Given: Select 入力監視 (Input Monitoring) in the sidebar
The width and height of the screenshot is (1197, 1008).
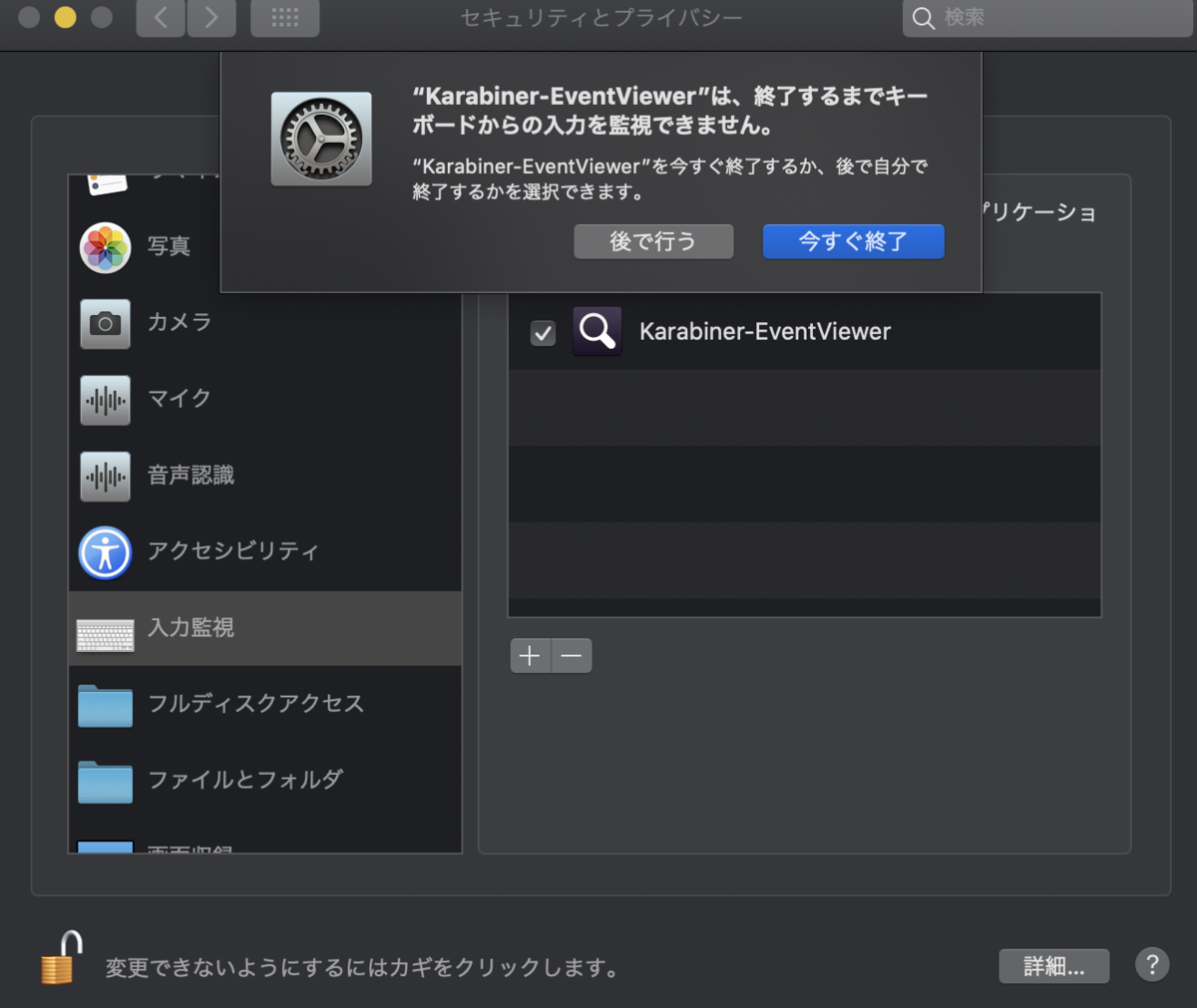Looking at the screenshot, I should pyautogui.click(x=265, y=628).
